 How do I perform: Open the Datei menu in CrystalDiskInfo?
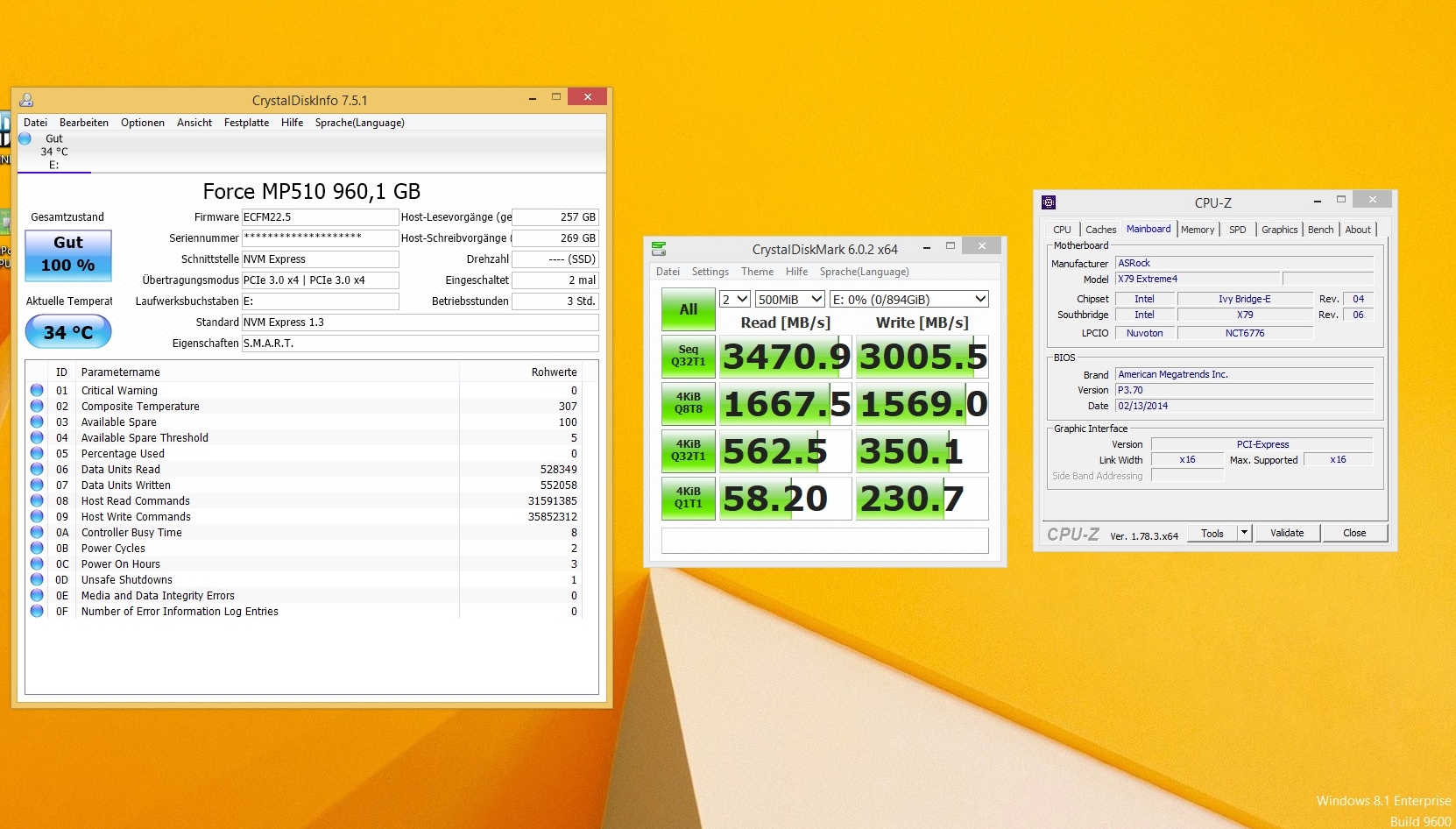pos(36,123)
